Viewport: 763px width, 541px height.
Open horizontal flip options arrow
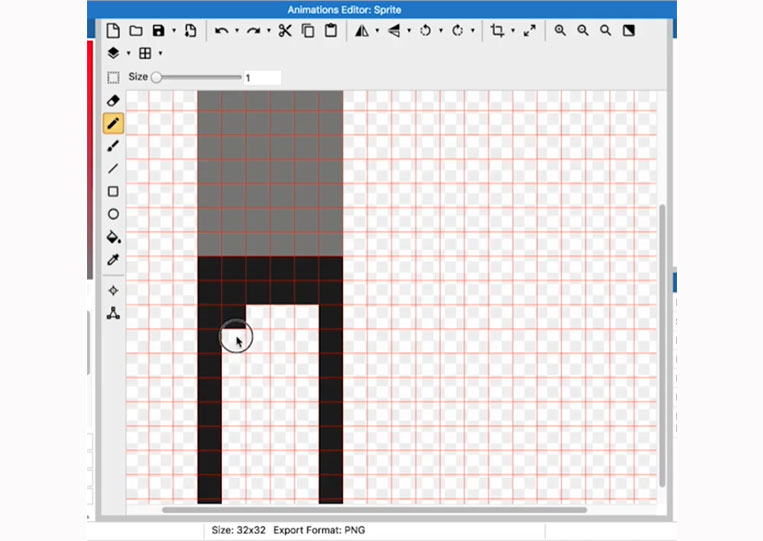pos(377,31)
